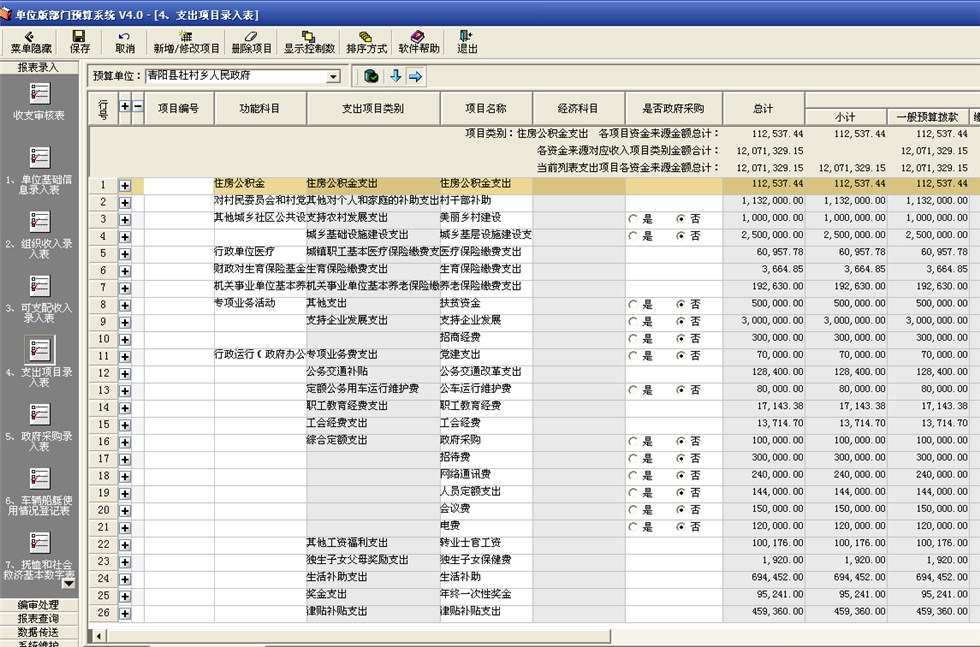980x647 pixels.
Task: Select 是 for 美丽乡村建设 government procurement
Action: (633, 219)
